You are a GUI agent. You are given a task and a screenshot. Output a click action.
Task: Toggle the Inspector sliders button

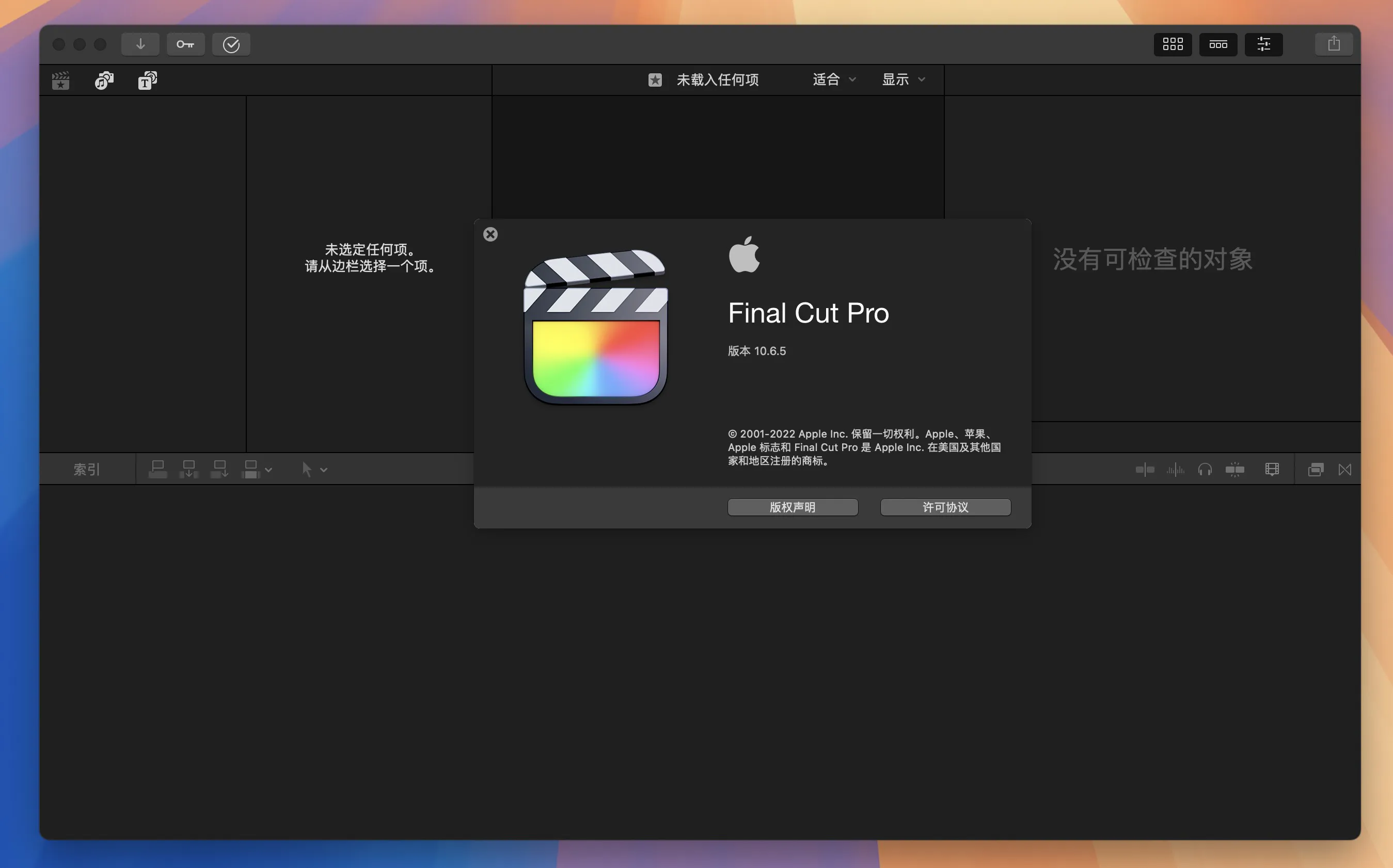pos(1263,44)
